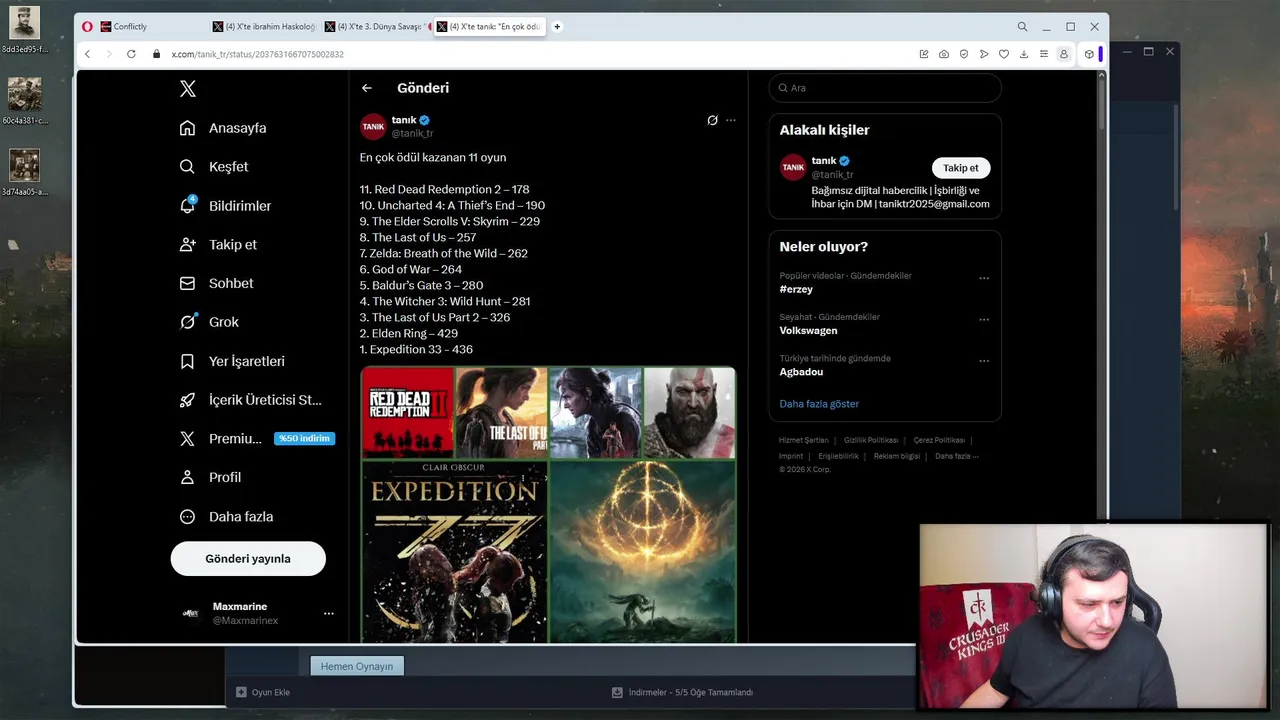The image size is (1280, 720).
Task: Click the Ara search field
Action: coord(885,88)
